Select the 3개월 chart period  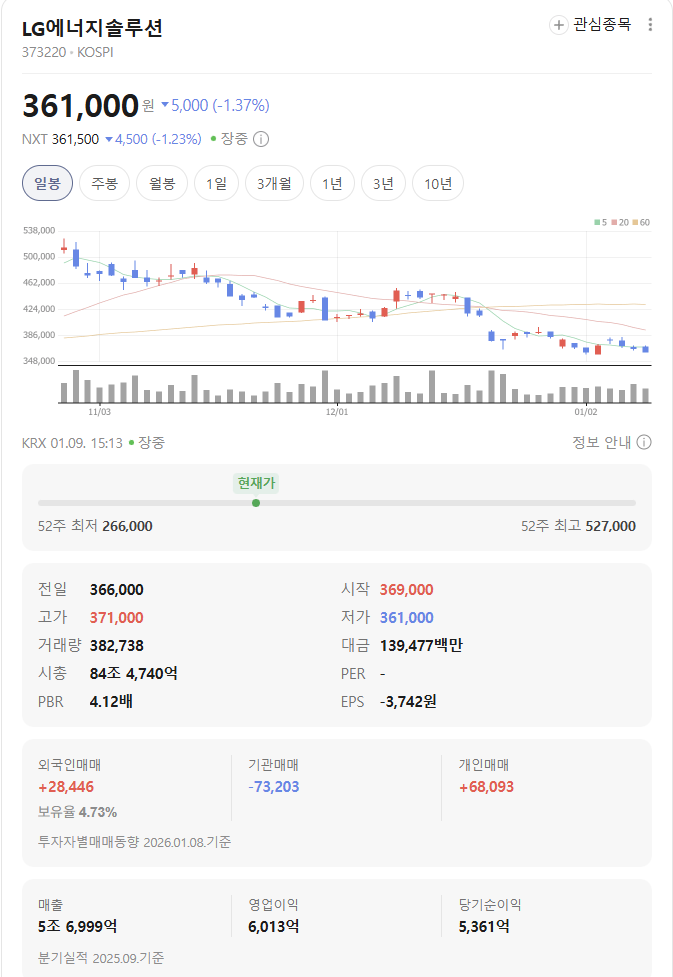pos(274,183)
